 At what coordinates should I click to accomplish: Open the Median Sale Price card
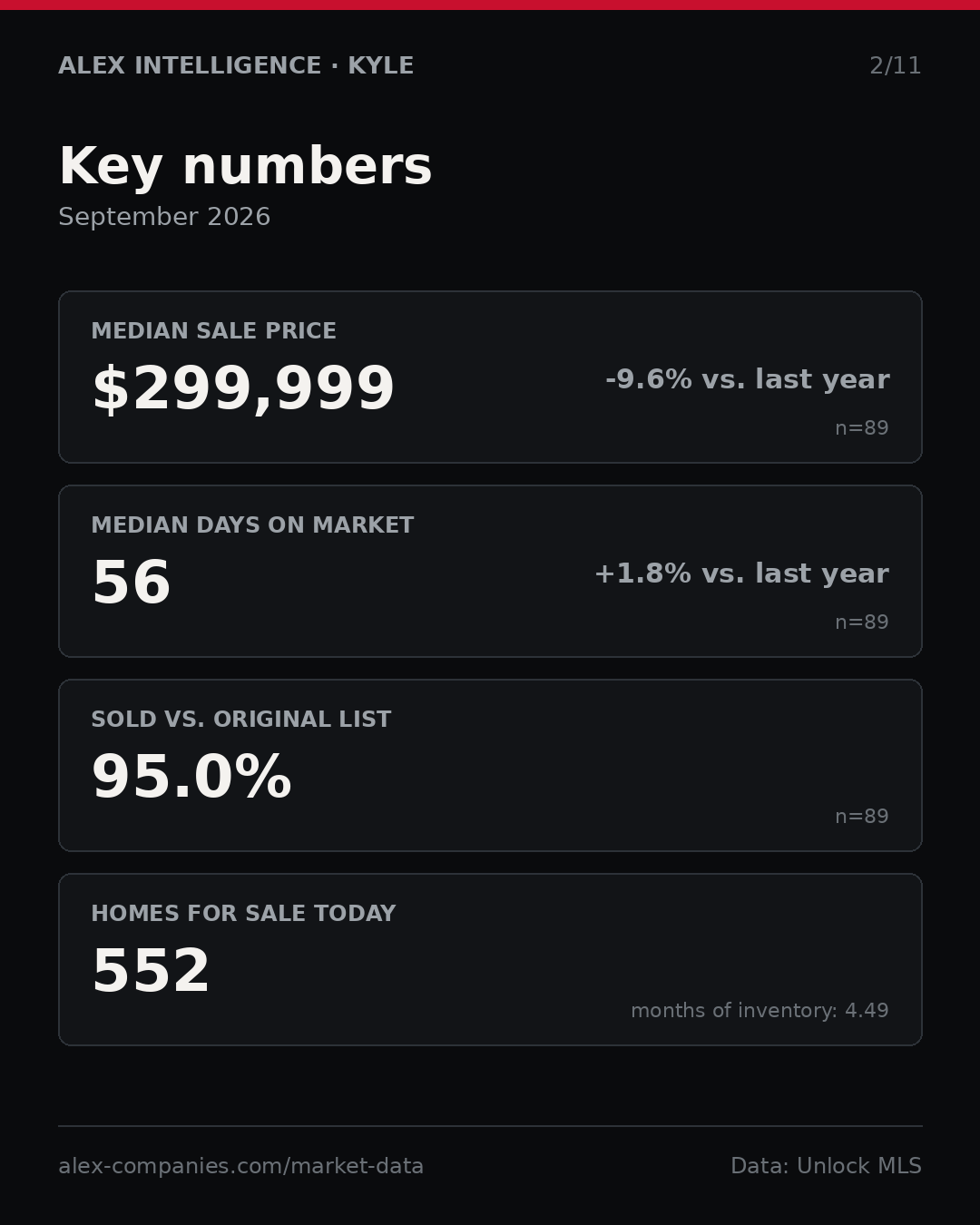490,377
